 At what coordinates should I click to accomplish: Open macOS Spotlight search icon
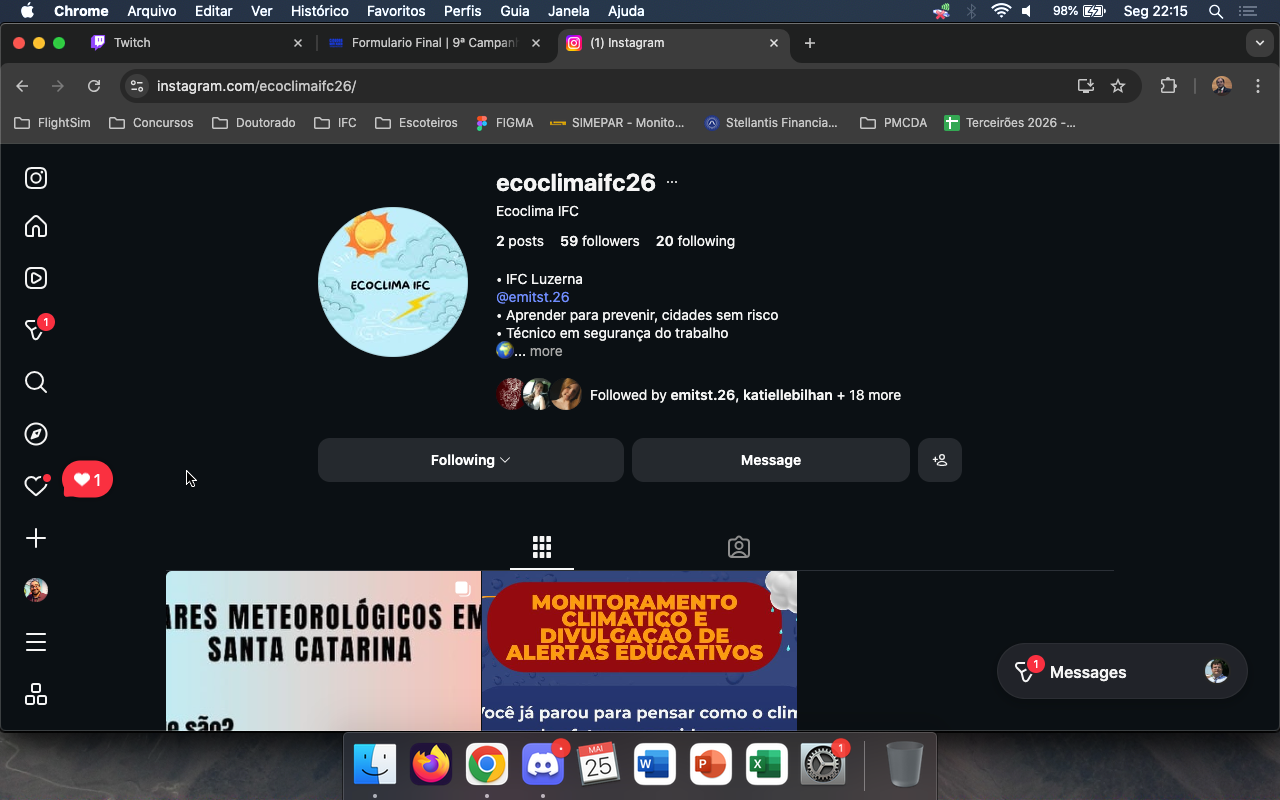tap(1216, 11)
